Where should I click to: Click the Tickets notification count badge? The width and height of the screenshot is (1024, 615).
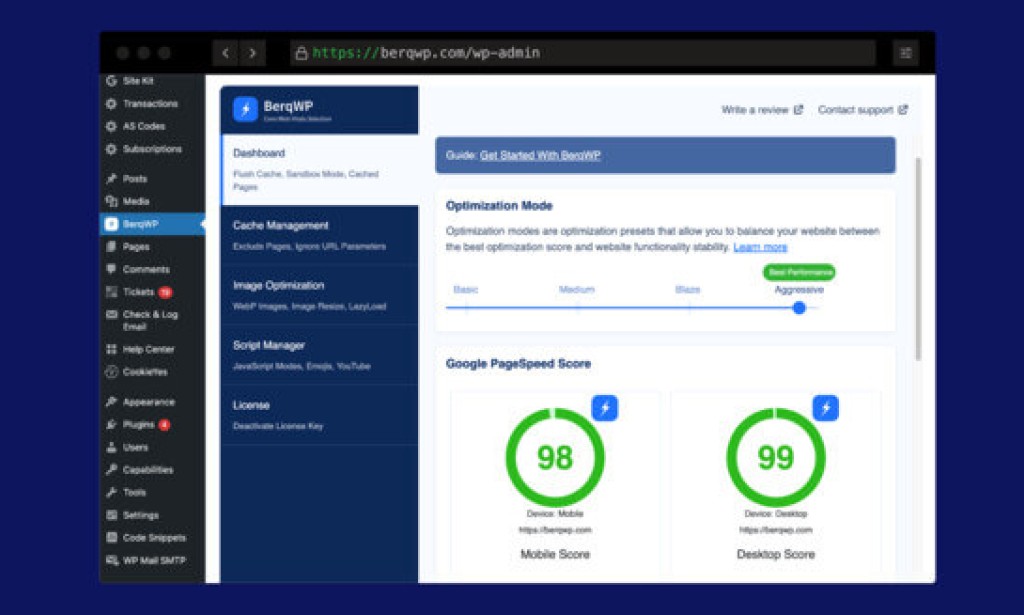pyautogui.click(x=165, y=292)
